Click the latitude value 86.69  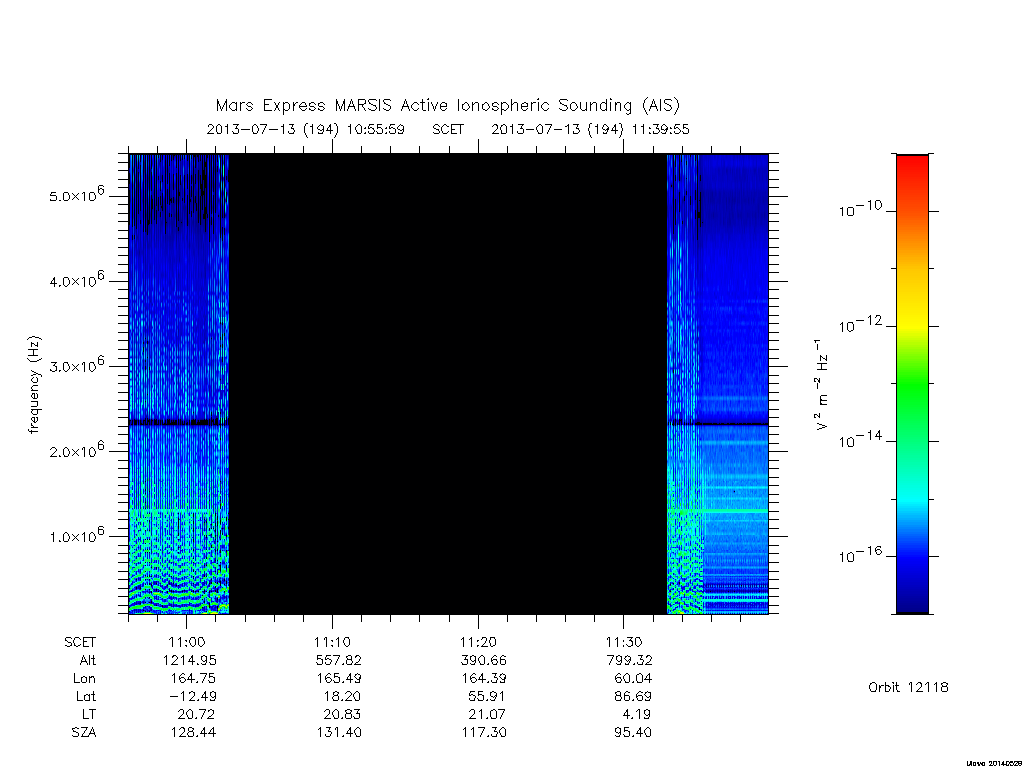tap(633, 696)
